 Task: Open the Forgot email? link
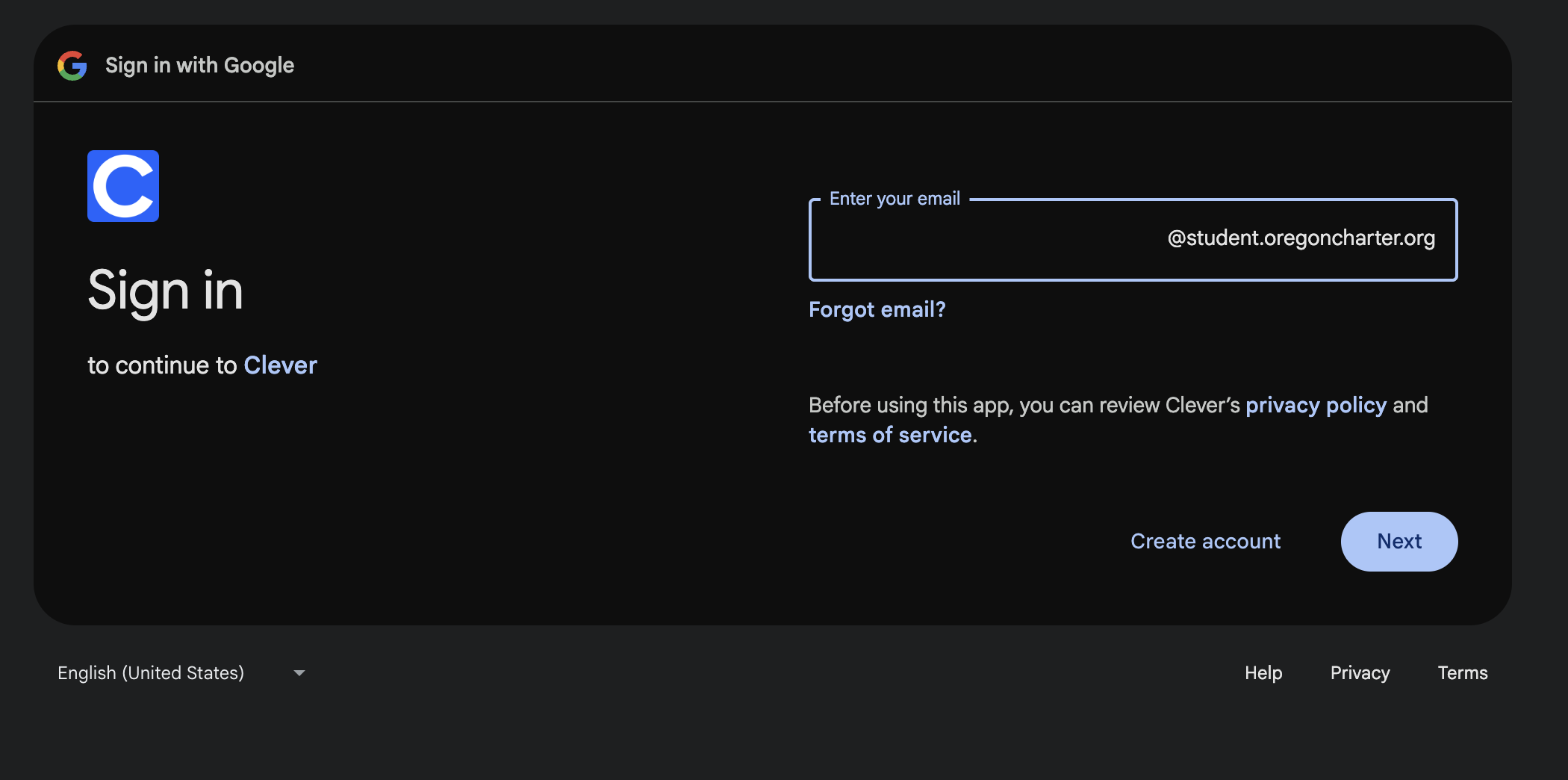pyautogui.click(x=877, y=309)
